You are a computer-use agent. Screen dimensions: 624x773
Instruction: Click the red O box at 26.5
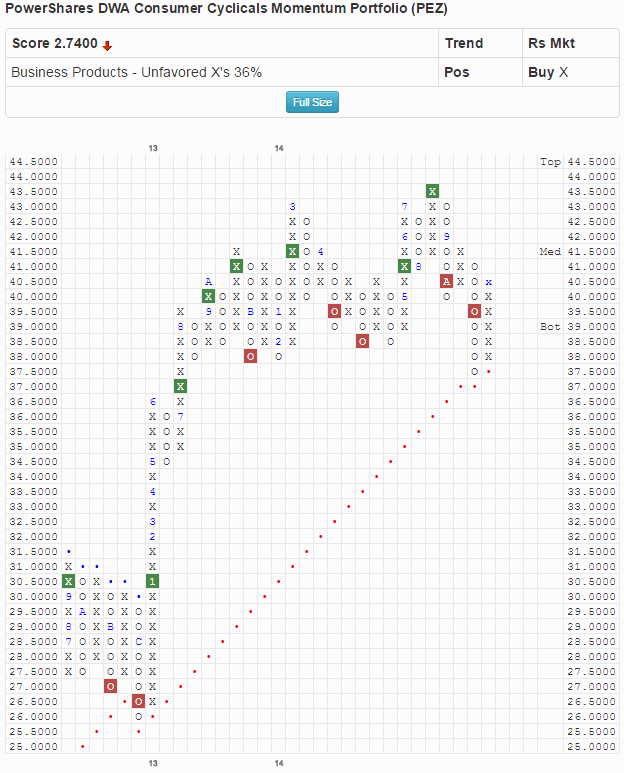pos(138,701)
